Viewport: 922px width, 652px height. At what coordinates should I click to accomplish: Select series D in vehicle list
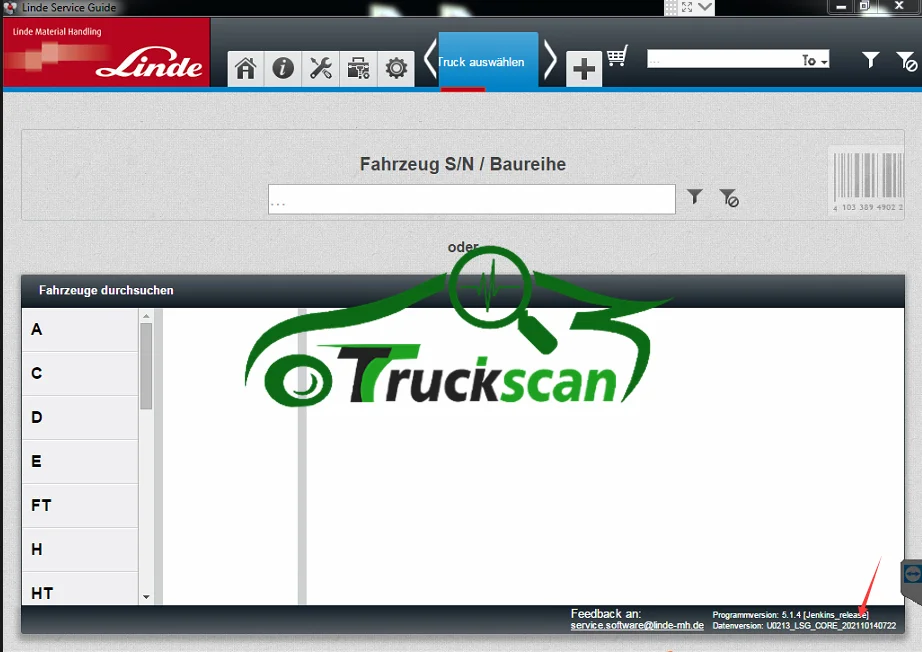(x=80, y=417)
